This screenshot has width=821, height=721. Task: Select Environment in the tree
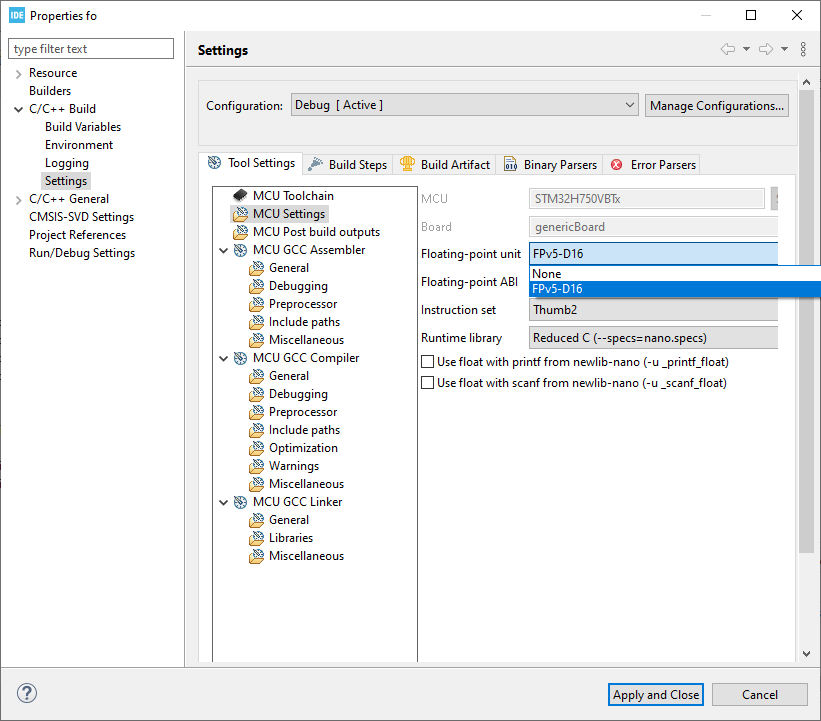click(79, 145)
